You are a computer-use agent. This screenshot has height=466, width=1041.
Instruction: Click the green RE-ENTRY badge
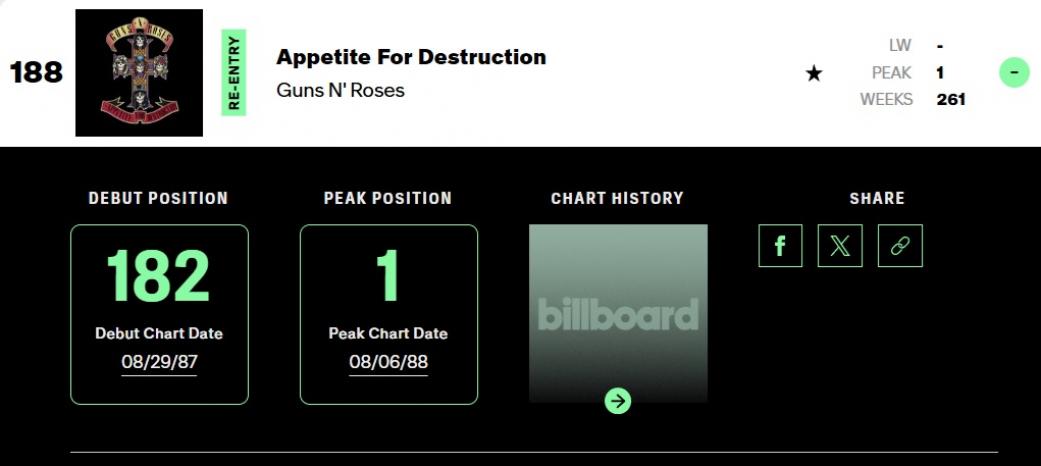click(x=234, y=72)
